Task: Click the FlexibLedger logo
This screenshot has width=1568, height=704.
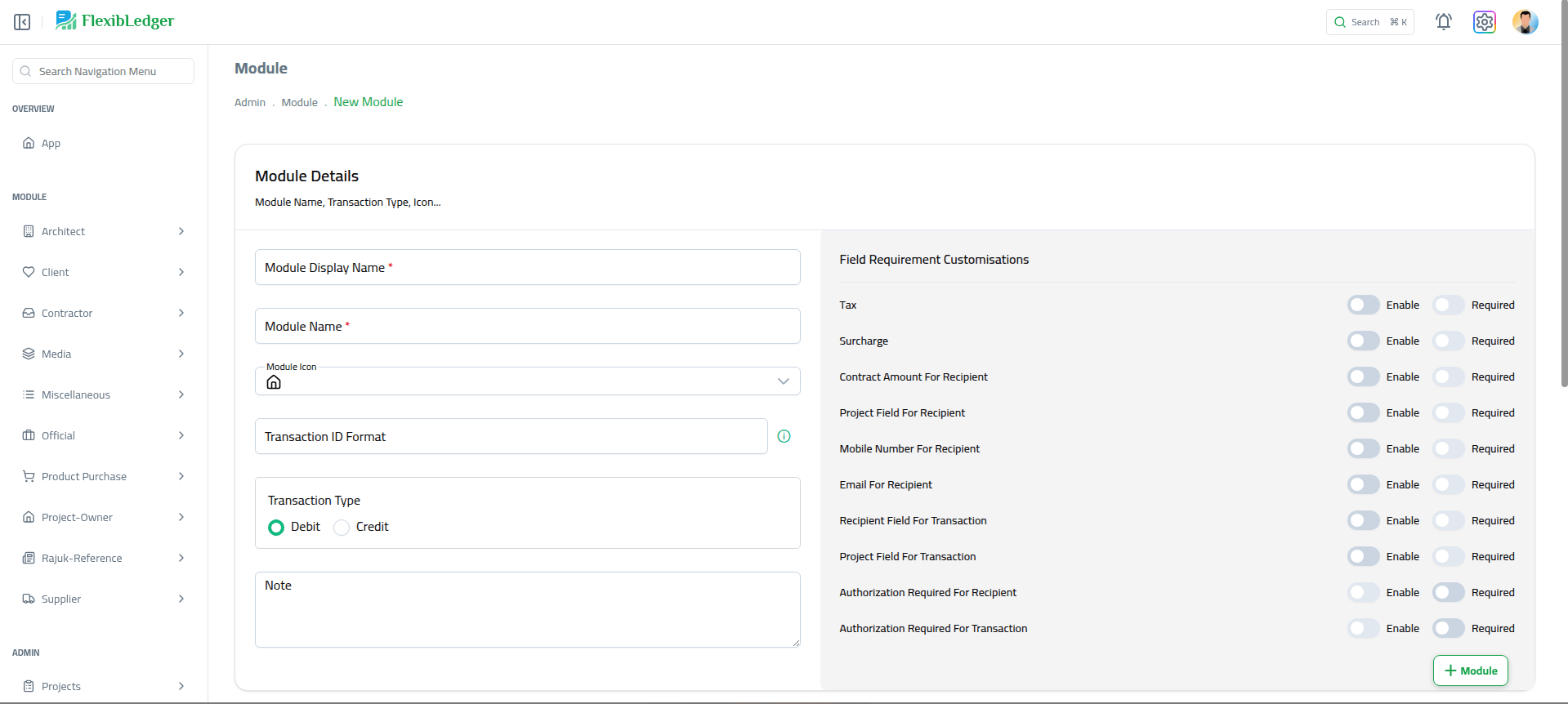Action: 115,21
